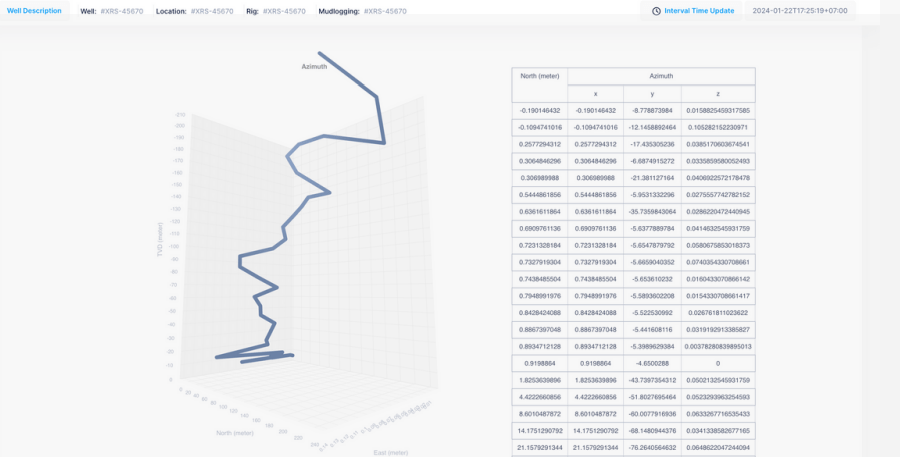
Task: Select the y cell with value -35.7359843064
Action: point(652,212)
